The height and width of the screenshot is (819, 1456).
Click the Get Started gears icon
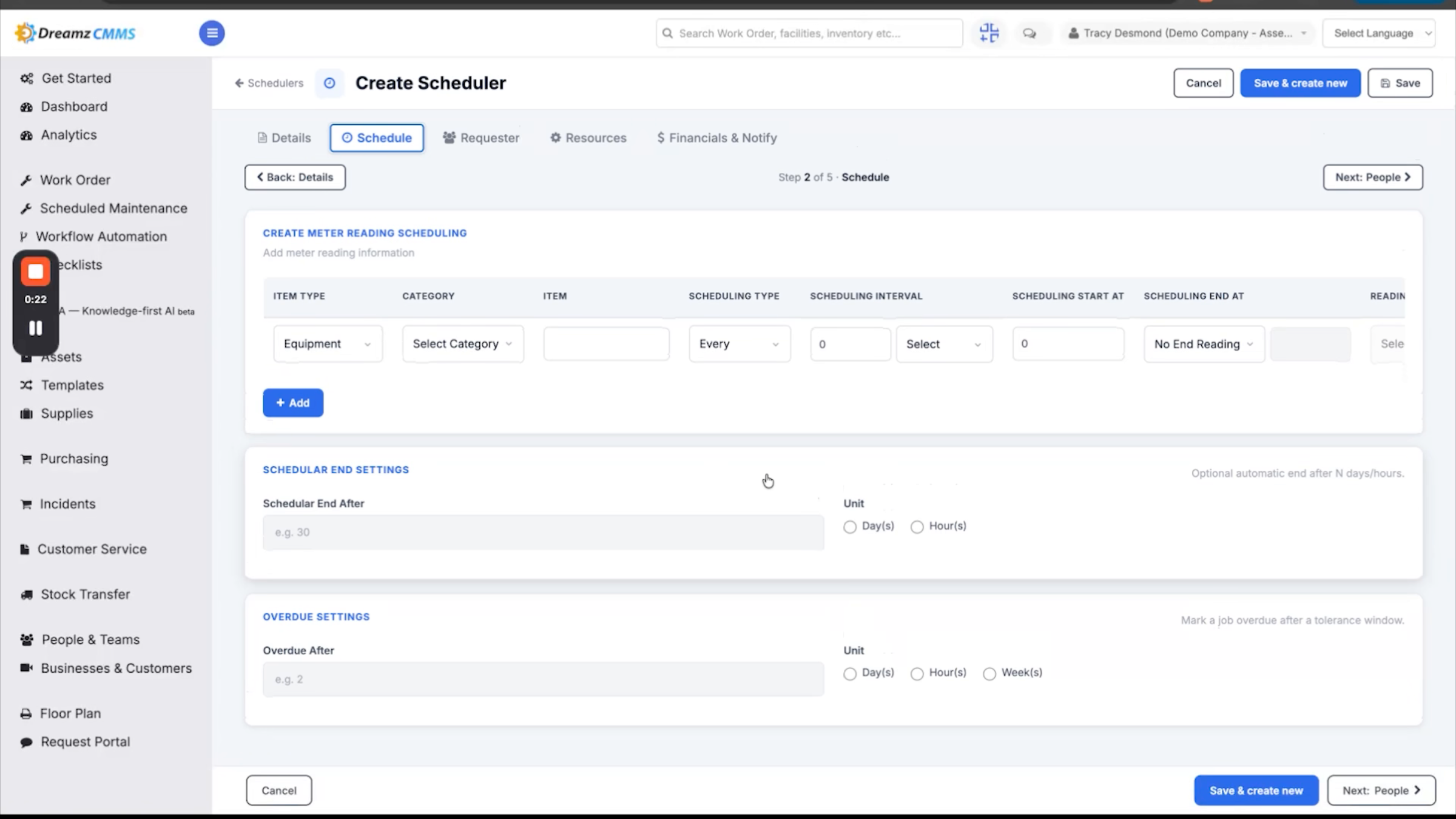[27, 78]
